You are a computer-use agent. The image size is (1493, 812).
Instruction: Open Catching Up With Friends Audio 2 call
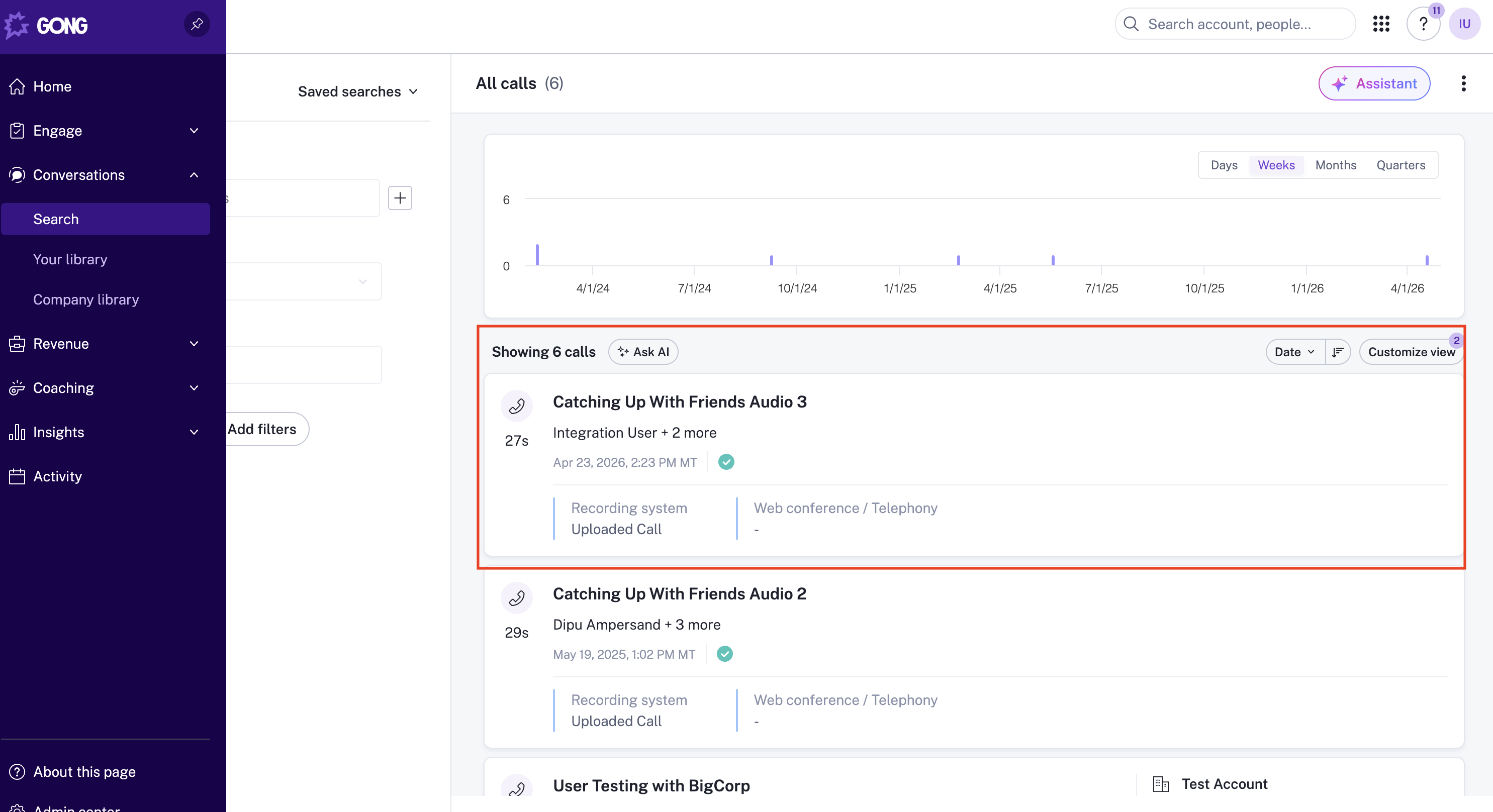[679, 593]
